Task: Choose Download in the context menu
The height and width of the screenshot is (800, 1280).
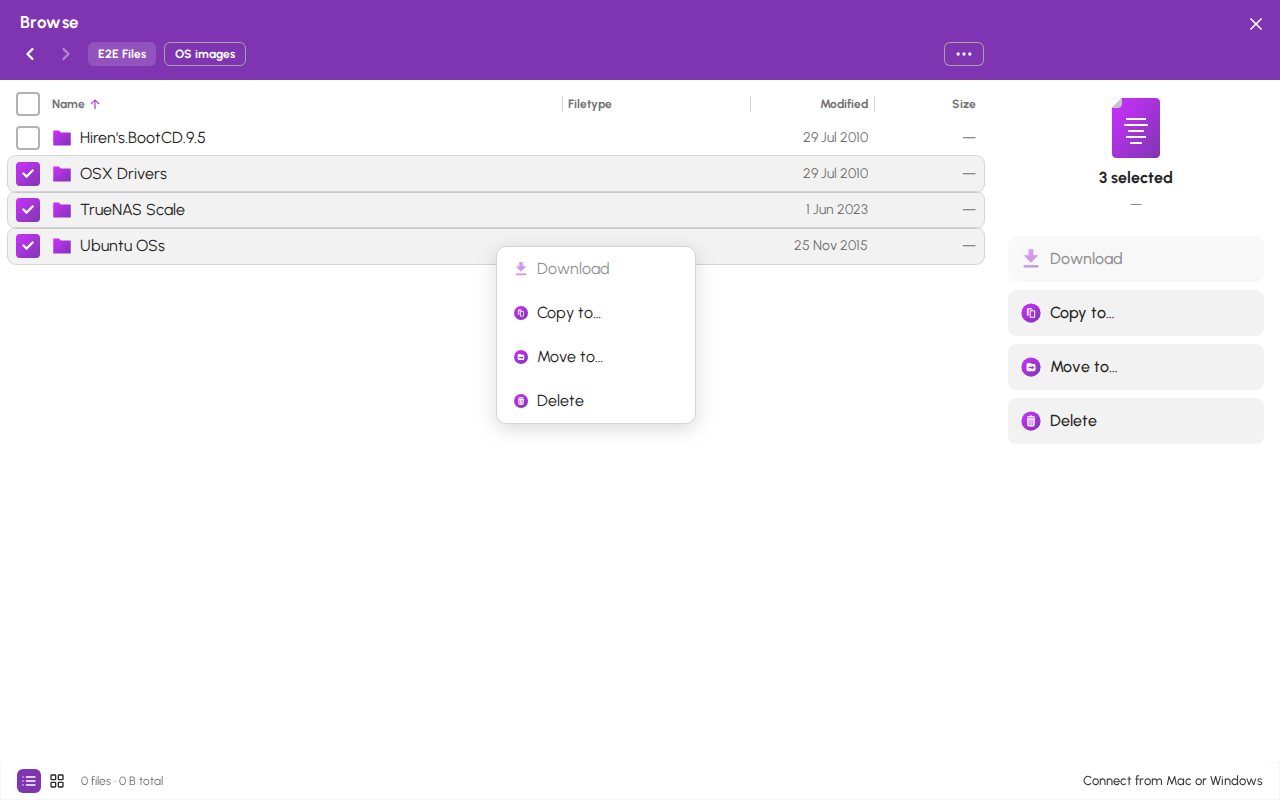Action: click(x=596, y=269)
